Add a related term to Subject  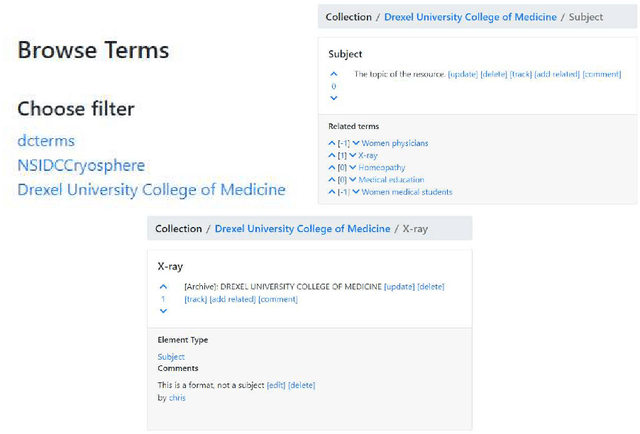557,74
